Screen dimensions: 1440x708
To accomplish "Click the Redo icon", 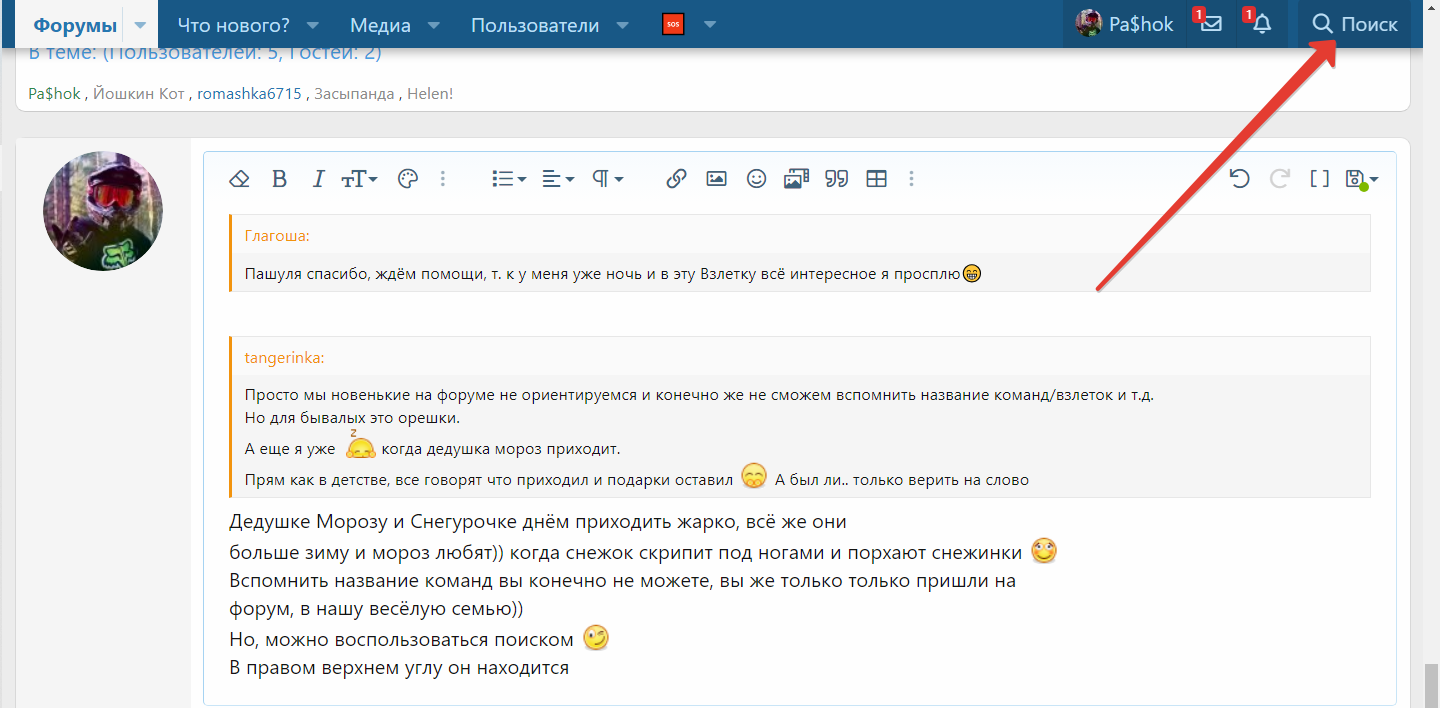I will point(1279,179).
